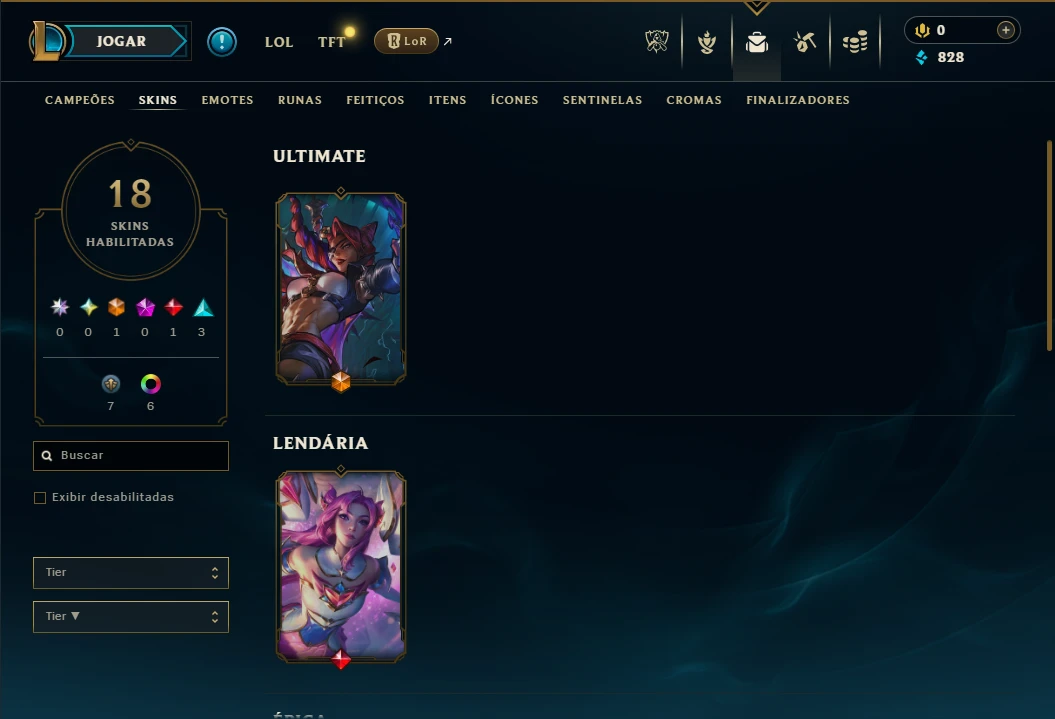Click the Buscar search field

pyautogui.click(x=131, y=456)
